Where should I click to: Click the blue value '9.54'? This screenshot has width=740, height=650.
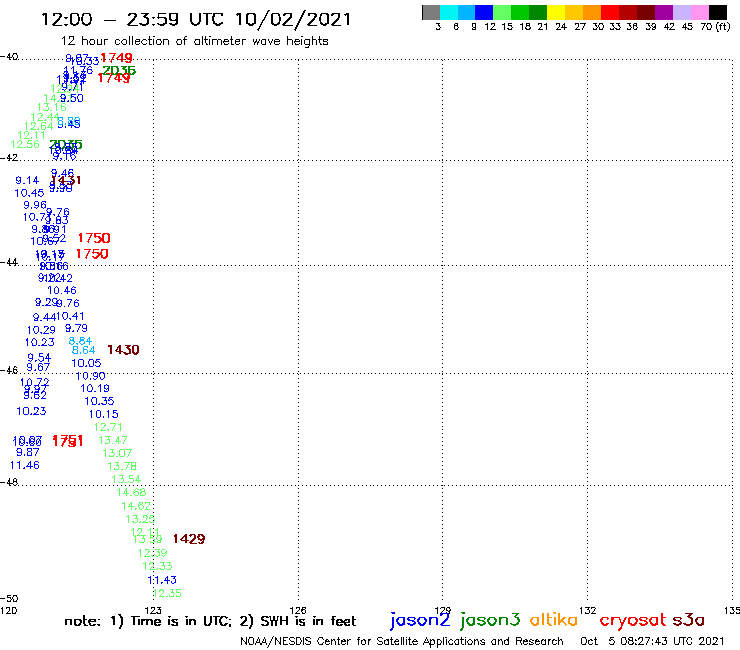point(39,358)
